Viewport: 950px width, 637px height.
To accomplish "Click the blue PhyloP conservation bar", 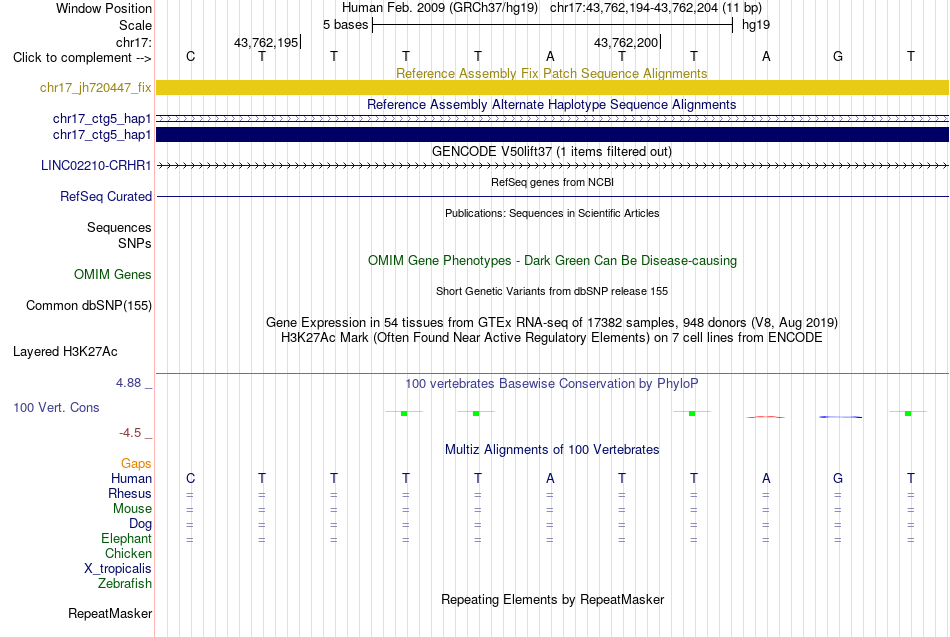I will (841, 417).
